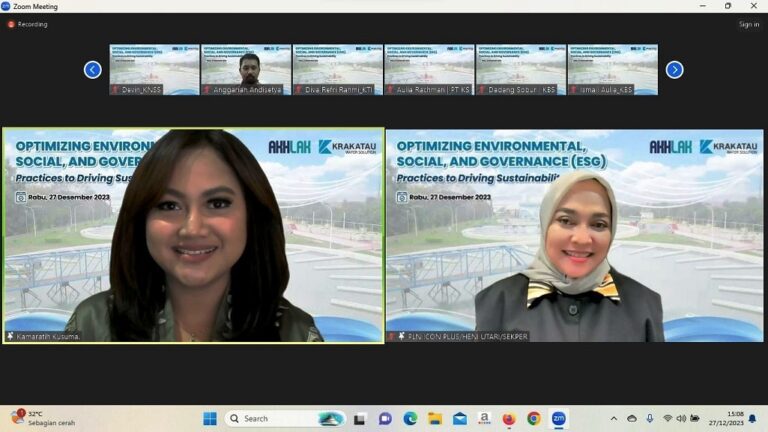Click Zoom icon in taskbar
The width and height of the screenshot is (768, 432).
(559, 419)
